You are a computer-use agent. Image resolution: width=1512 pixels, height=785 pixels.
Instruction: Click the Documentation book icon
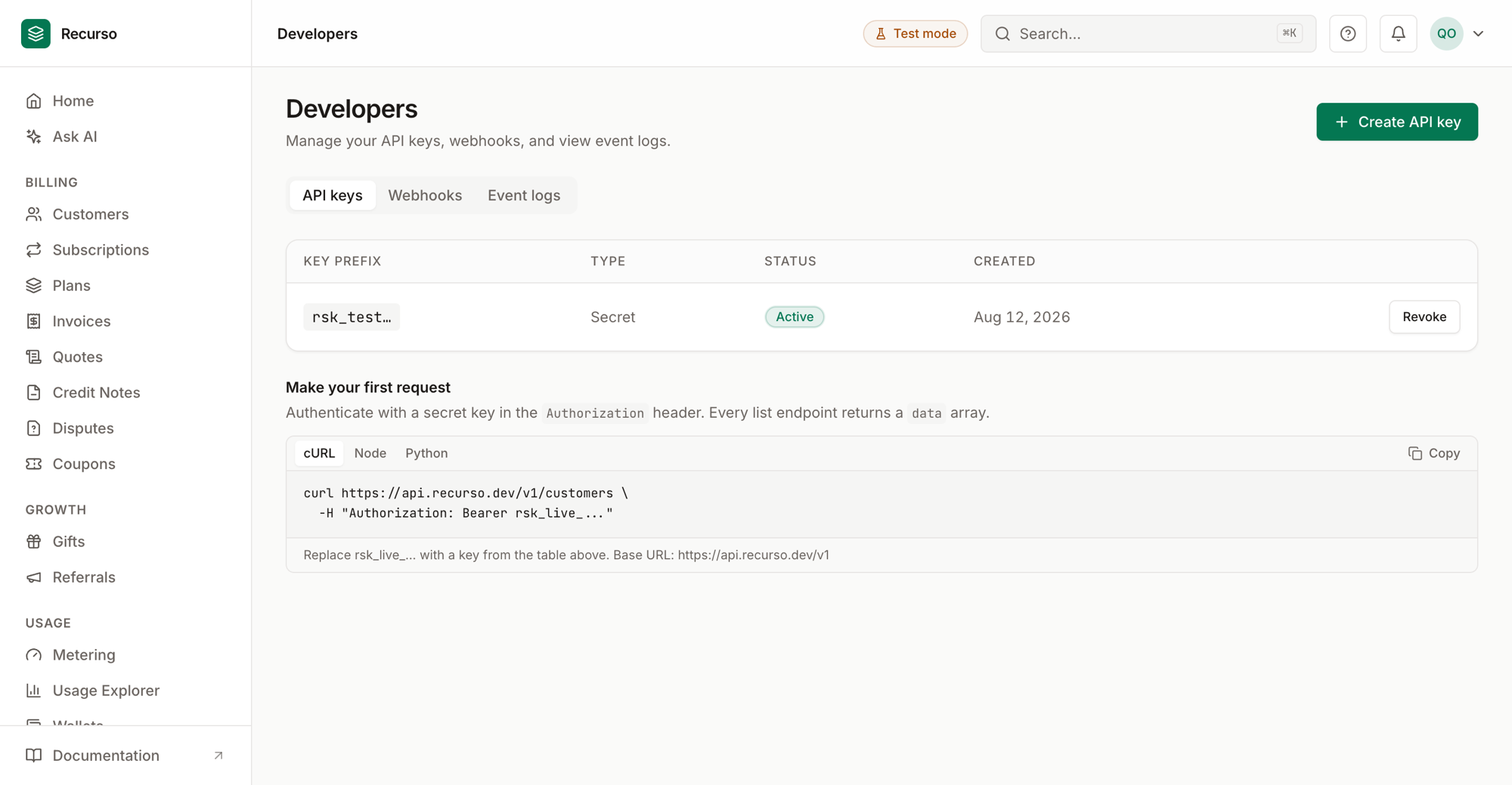coord(33,756)
